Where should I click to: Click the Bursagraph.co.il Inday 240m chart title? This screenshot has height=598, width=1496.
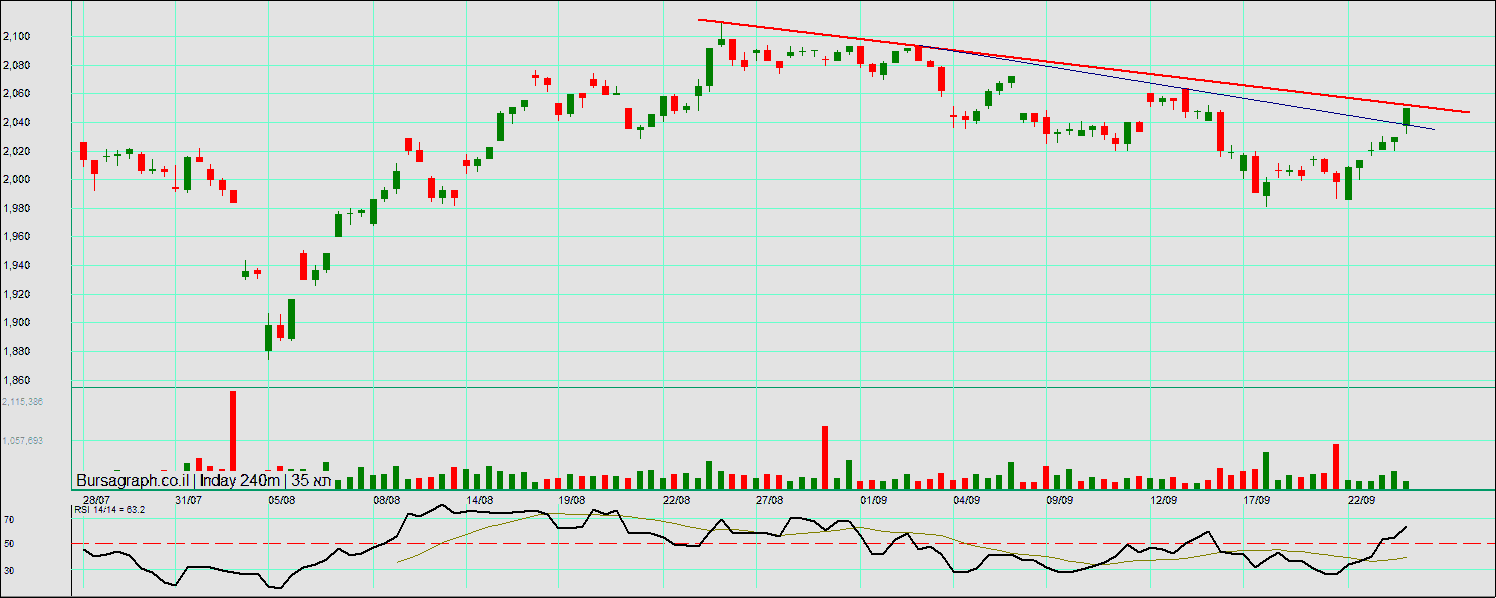pyautogui.click(x=203, y=480)
